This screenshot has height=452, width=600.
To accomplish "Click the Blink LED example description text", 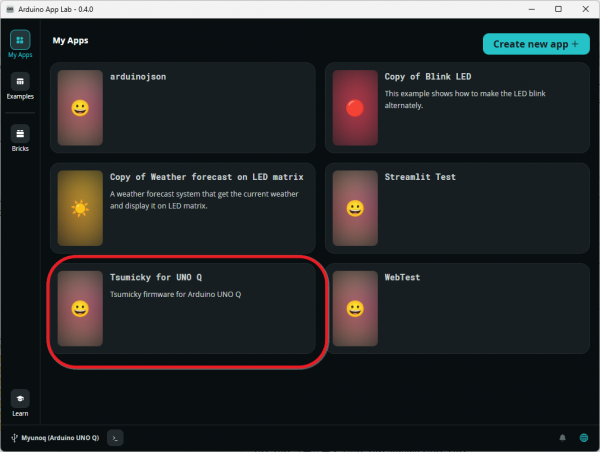I will click(x=465, y=99).
